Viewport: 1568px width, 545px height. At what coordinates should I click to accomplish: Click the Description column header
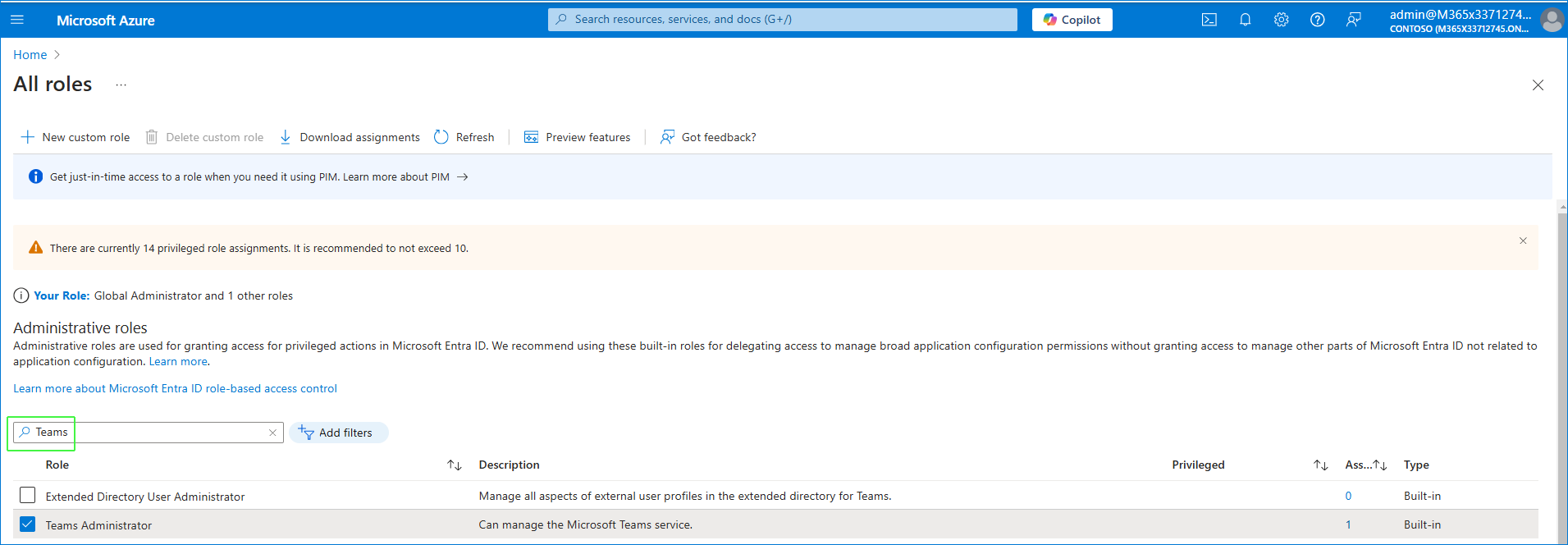click(510, 465)
